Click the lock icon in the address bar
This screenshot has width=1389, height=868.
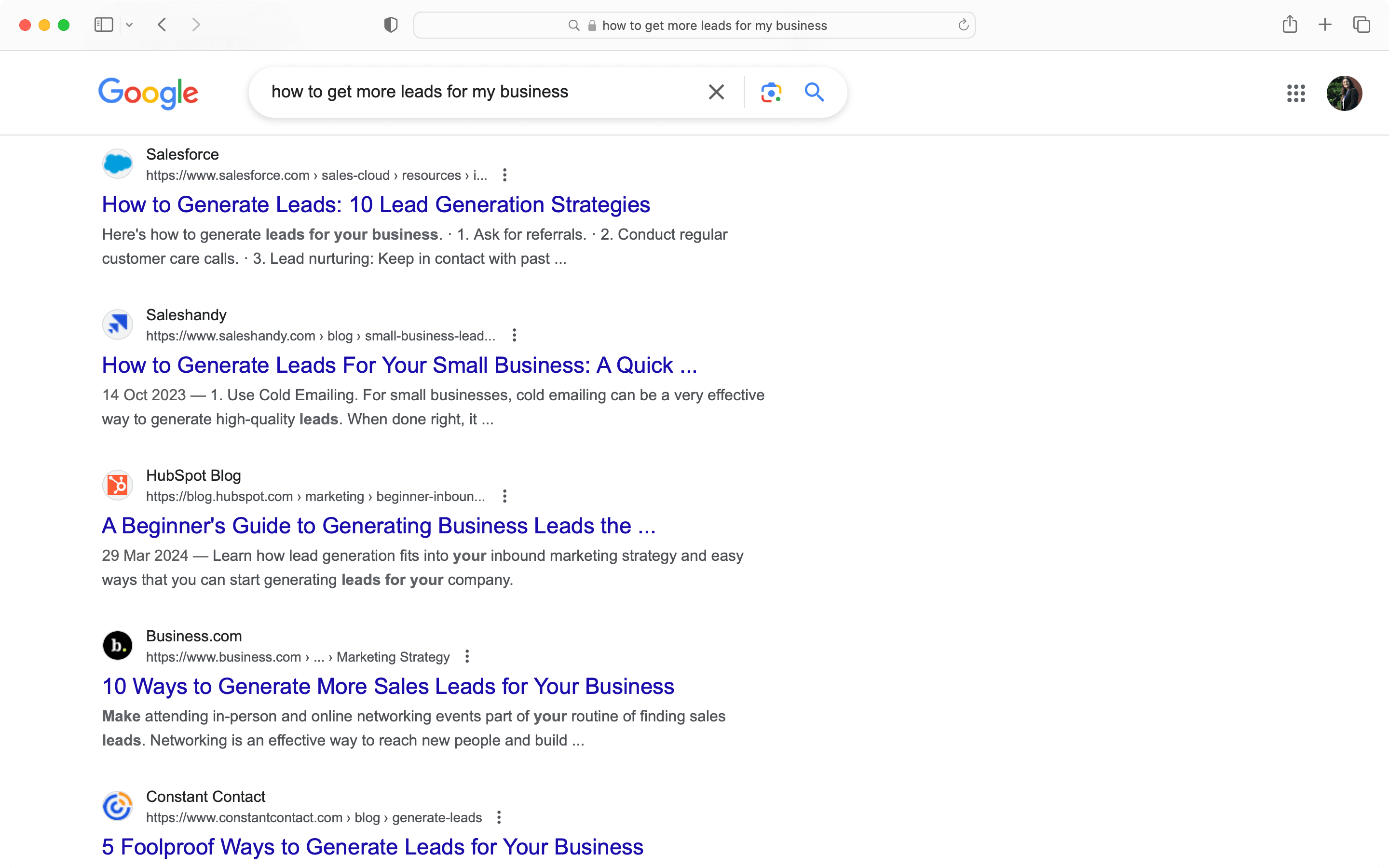(592, 25)
